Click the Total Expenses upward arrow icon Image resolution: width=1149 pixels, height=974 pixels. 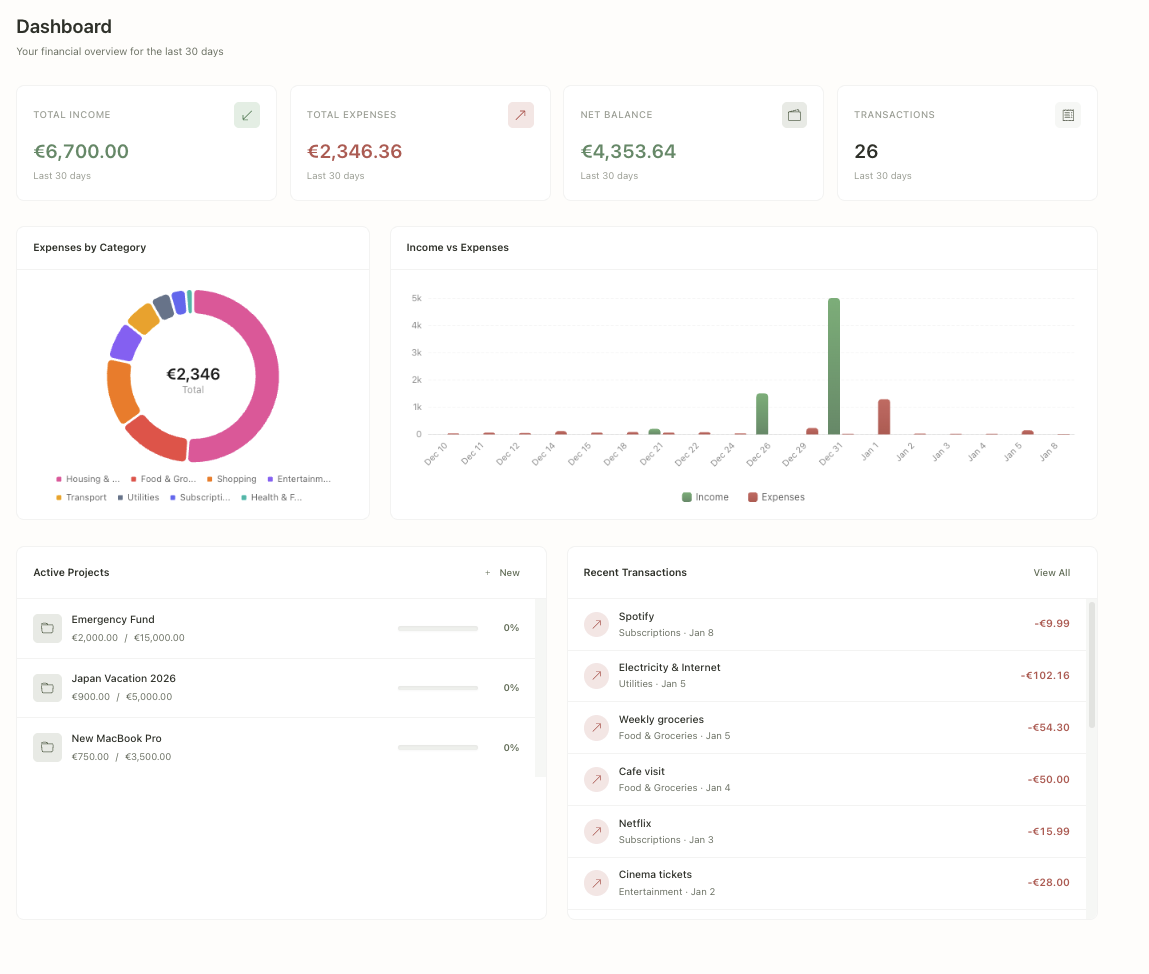coord(520,115)
